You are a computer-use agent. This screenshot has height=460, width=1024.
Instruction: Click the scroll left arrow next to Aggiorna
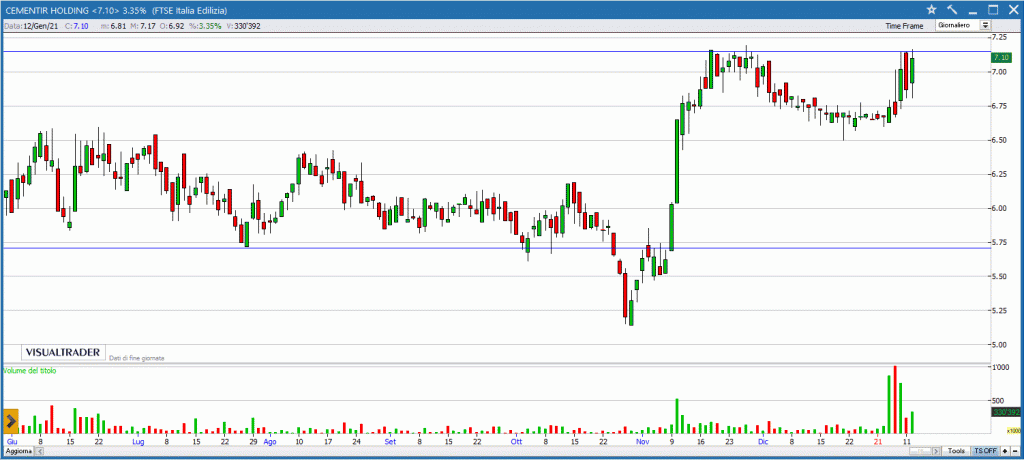[x=39, y=451]
